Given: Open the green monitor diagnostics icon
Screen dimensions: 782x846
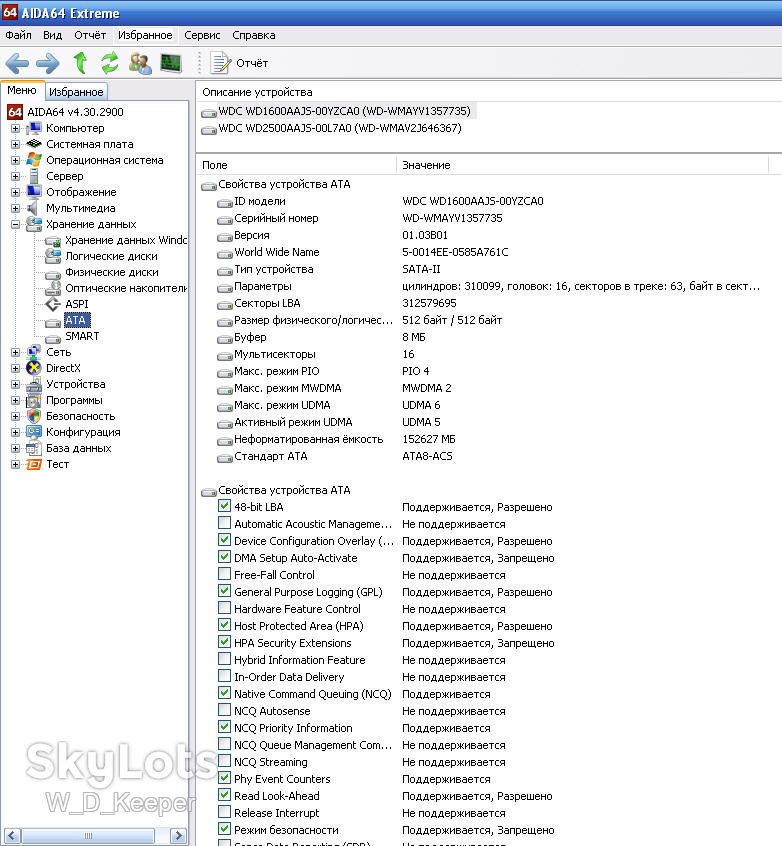Looking at the screenshot, I should point(171,63).
